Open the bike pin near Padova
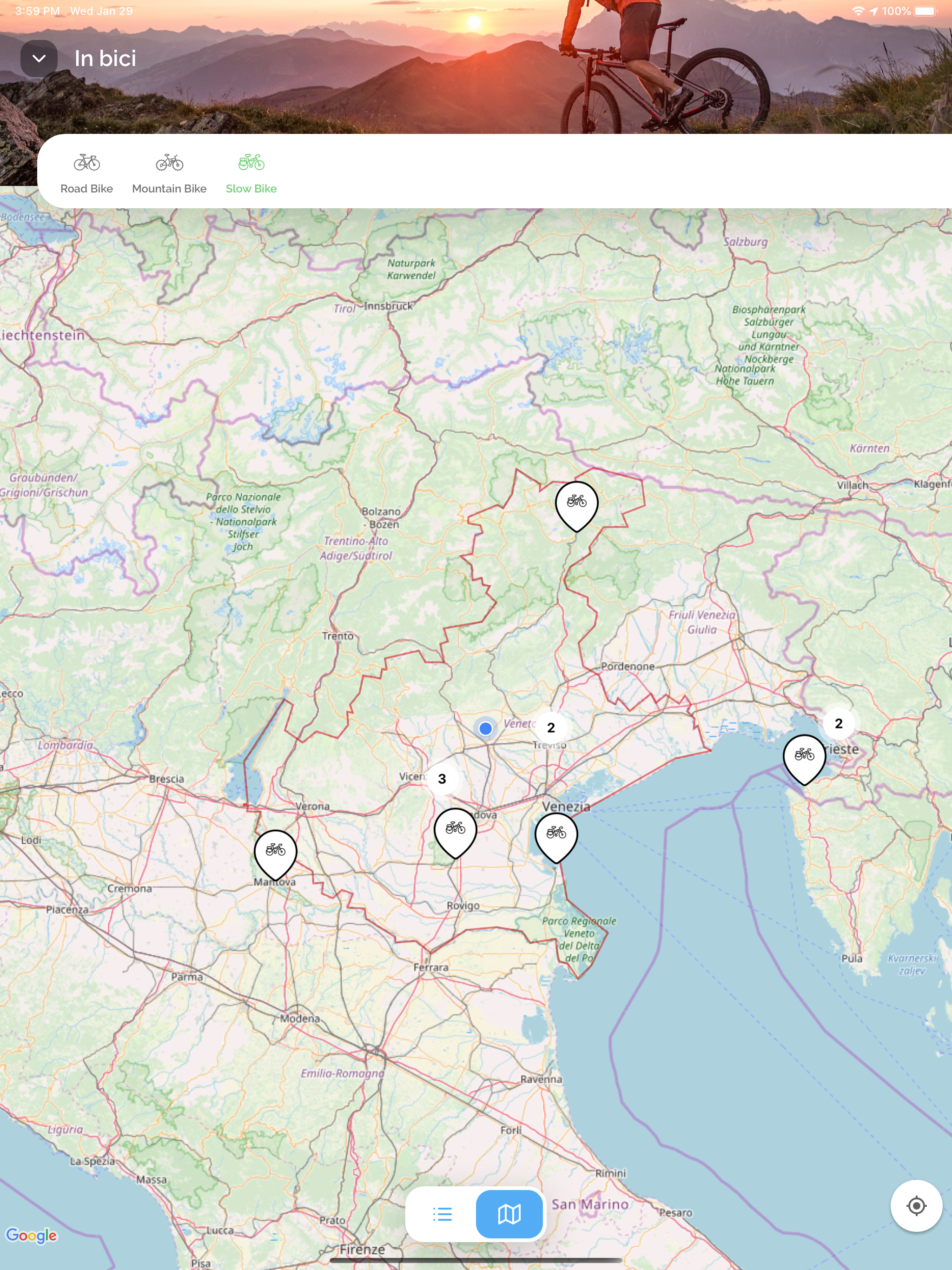 [456, 829]
